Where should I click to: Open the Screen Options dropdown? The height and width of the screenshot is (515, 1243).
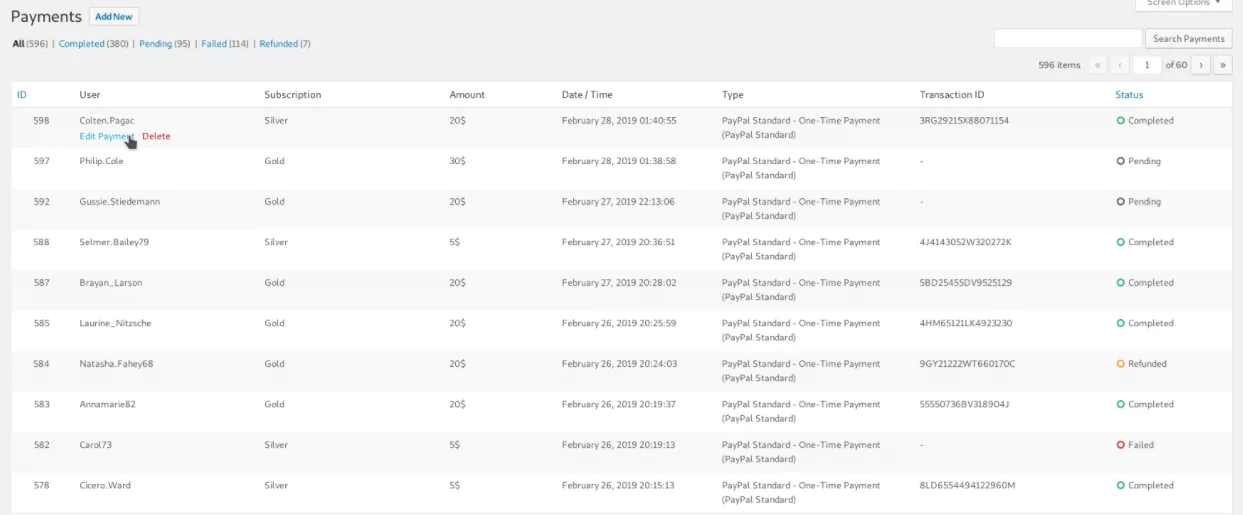pyautogui.click(x=1183, y=4)
